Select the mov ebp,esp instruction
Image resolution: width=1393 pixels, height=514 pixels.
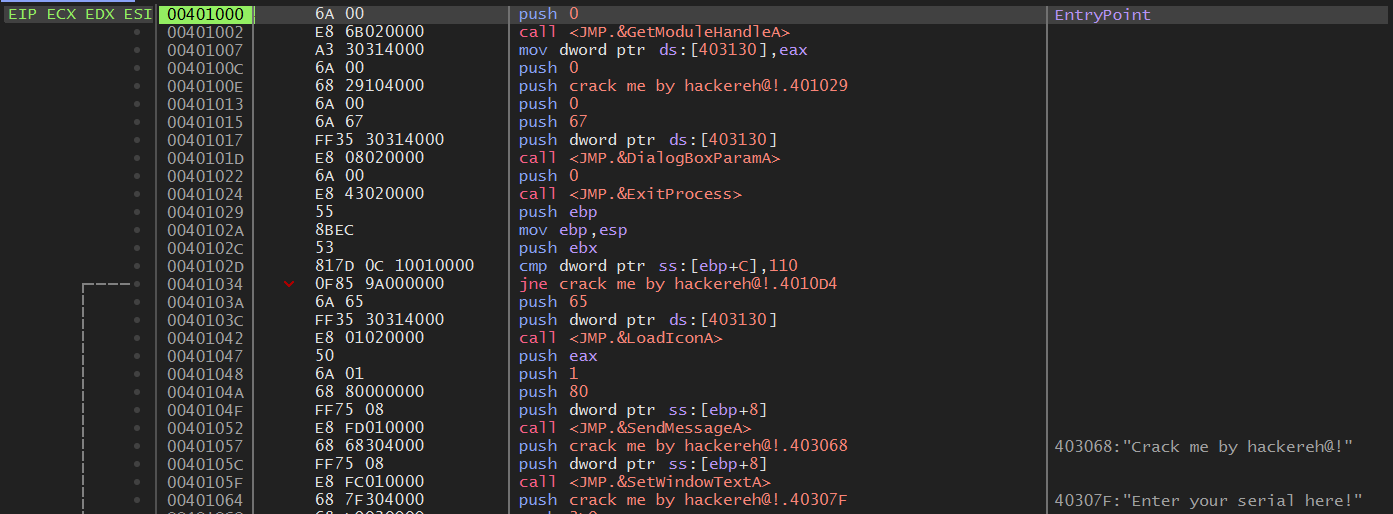573,230
